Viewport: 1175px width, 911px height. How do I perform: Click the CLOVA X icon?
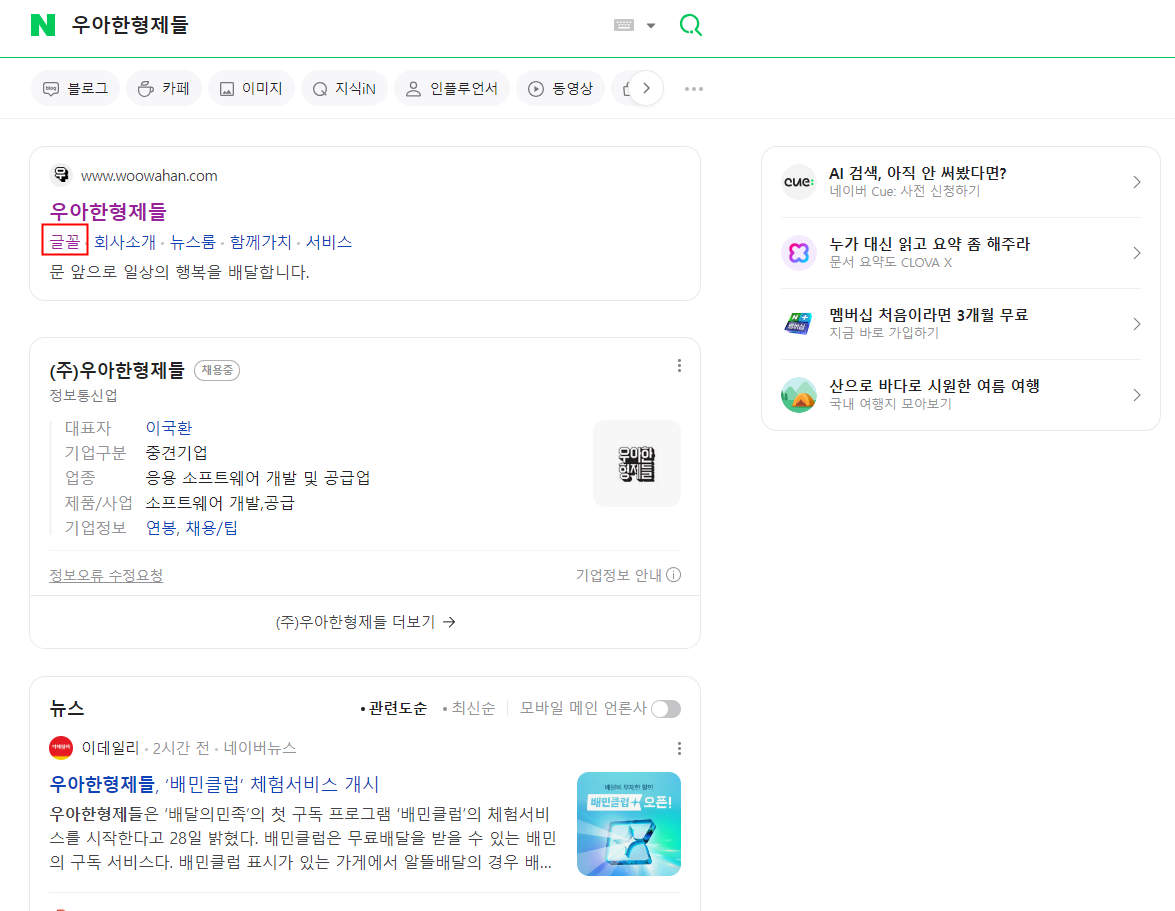[x=799, y=253]
